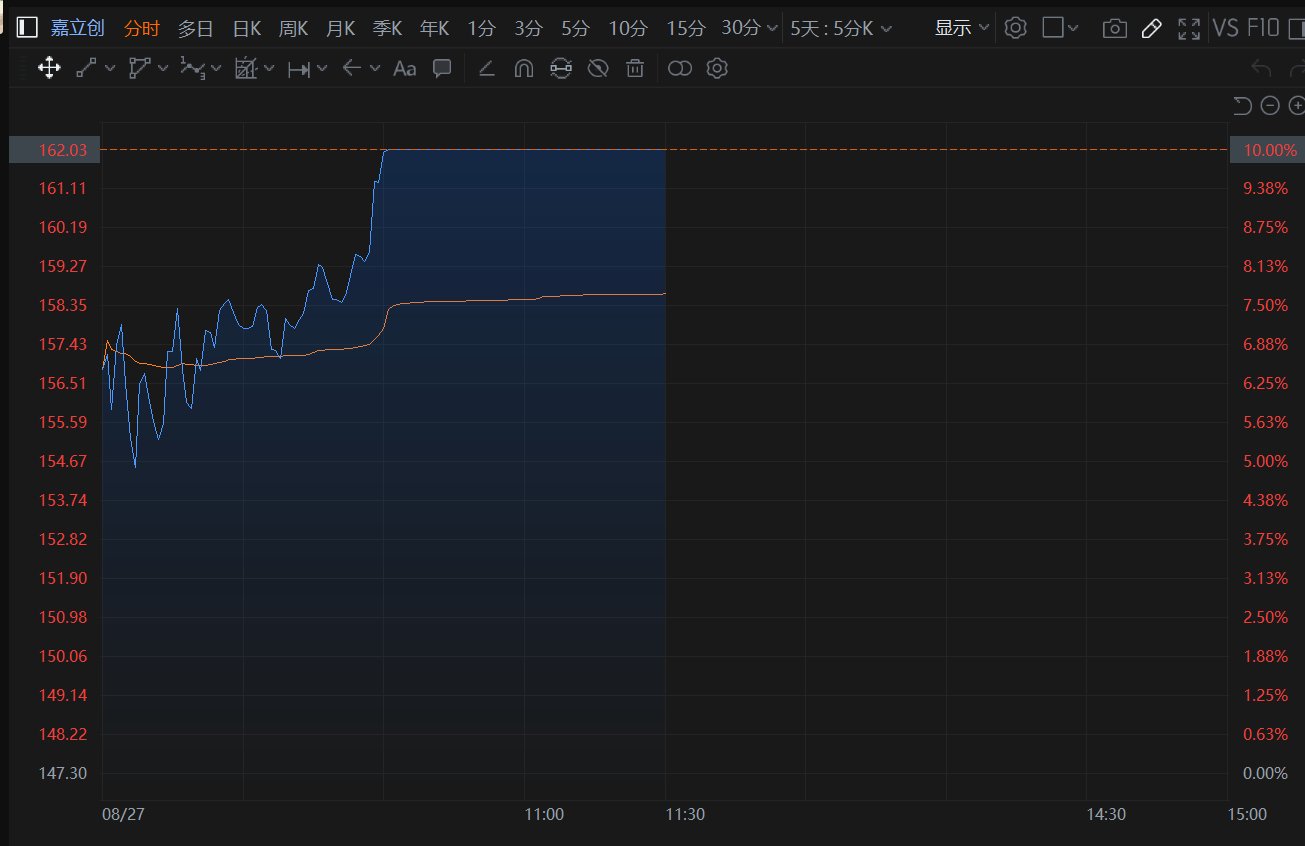Open the 年K yearly candlestick tab
The width and height of the screenshot is (1305, 846).
434,28
